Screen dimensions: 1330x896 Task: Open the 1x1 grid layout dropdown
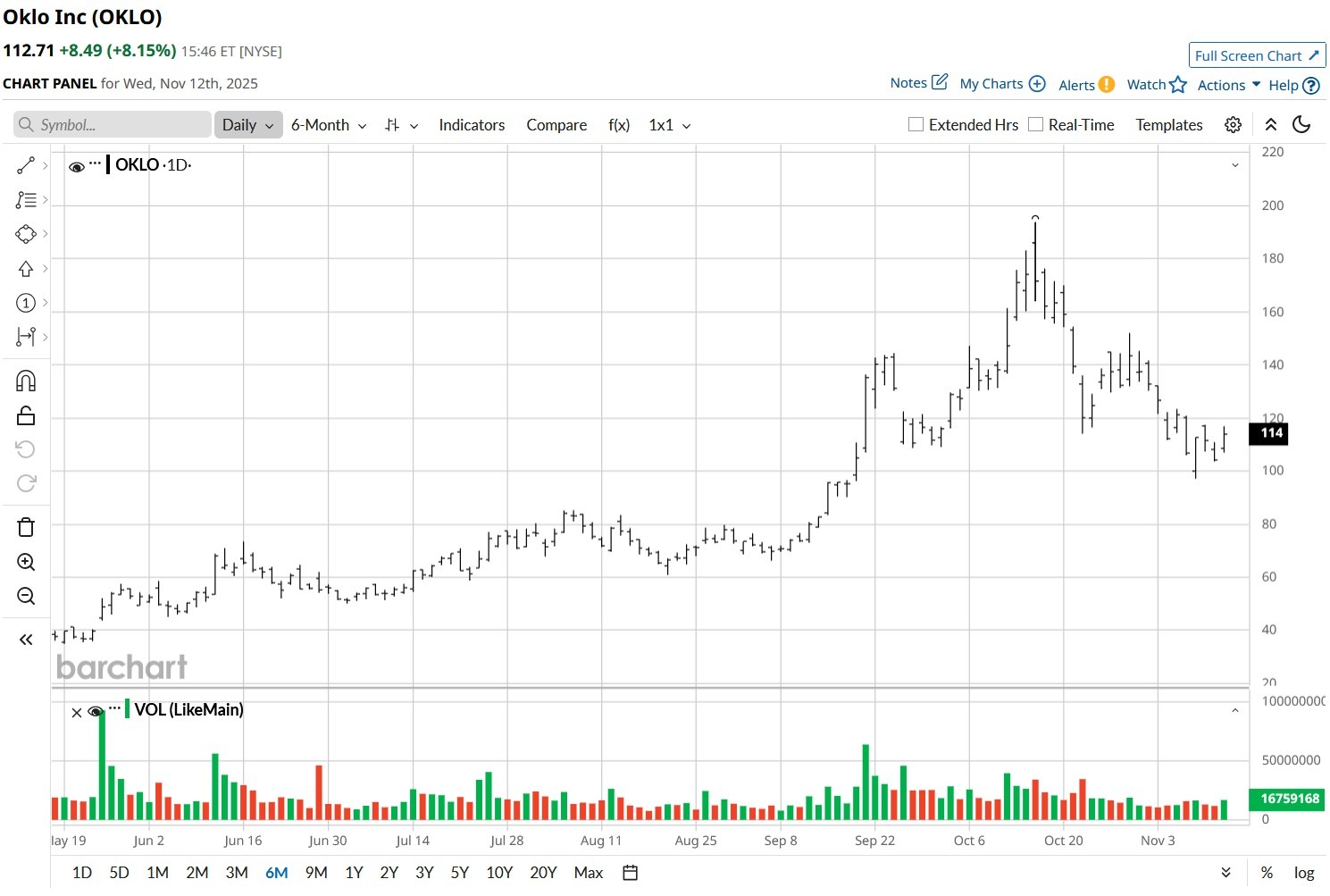(x=670, y=125)
